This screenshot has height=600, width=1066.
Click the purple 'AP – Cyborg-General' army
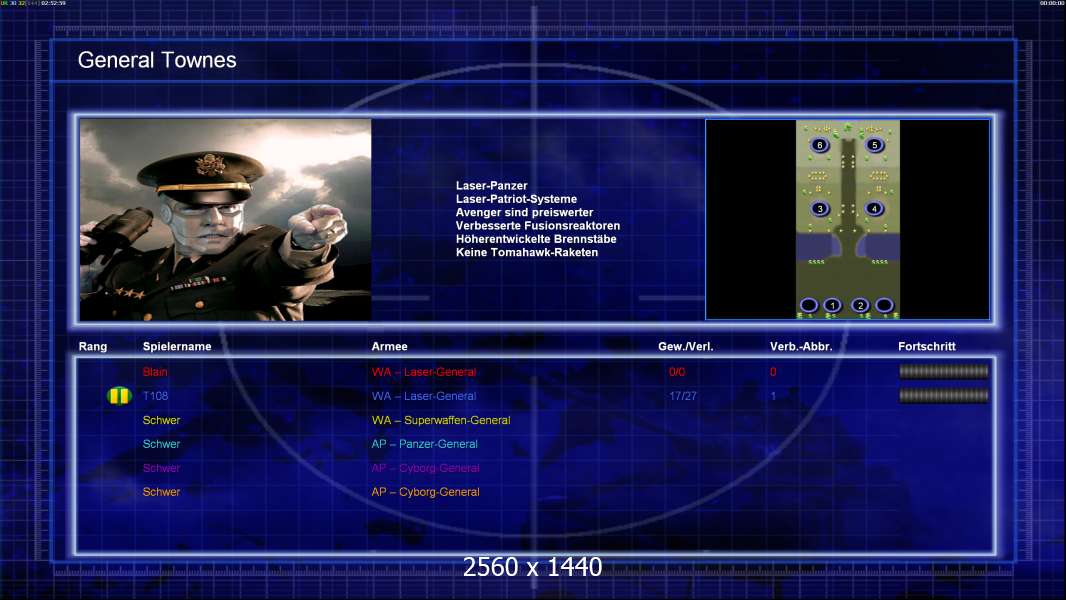click(x=425, y=468)
